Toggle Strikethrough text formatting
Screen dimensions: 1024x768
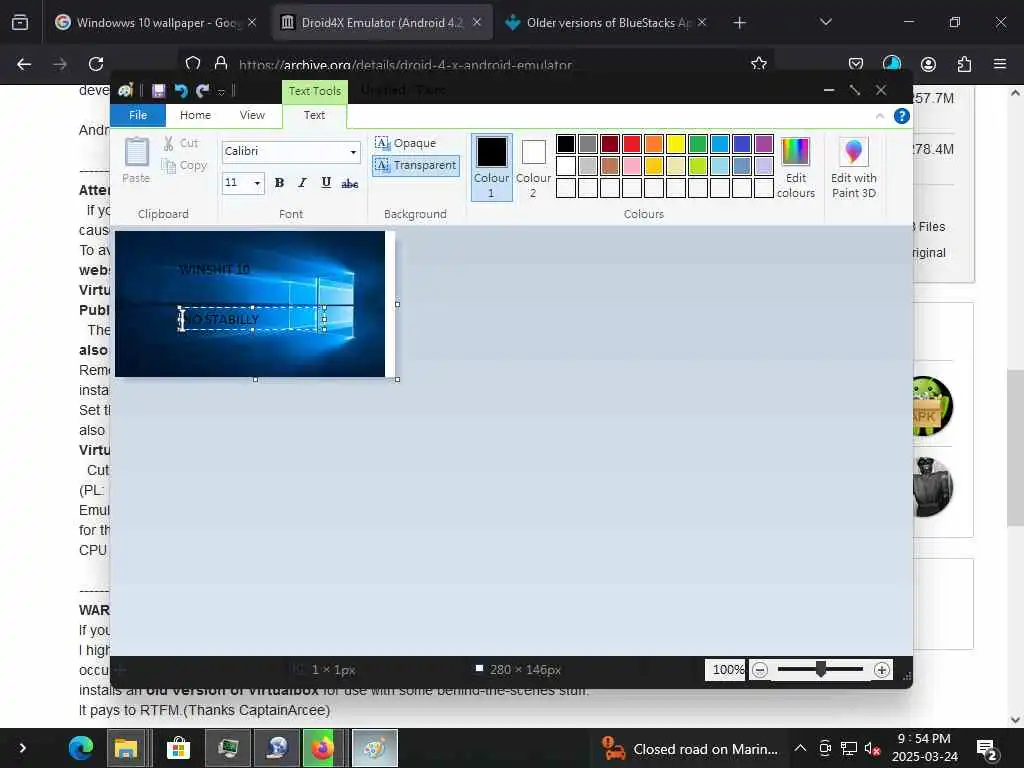click(x=349, y=184)
